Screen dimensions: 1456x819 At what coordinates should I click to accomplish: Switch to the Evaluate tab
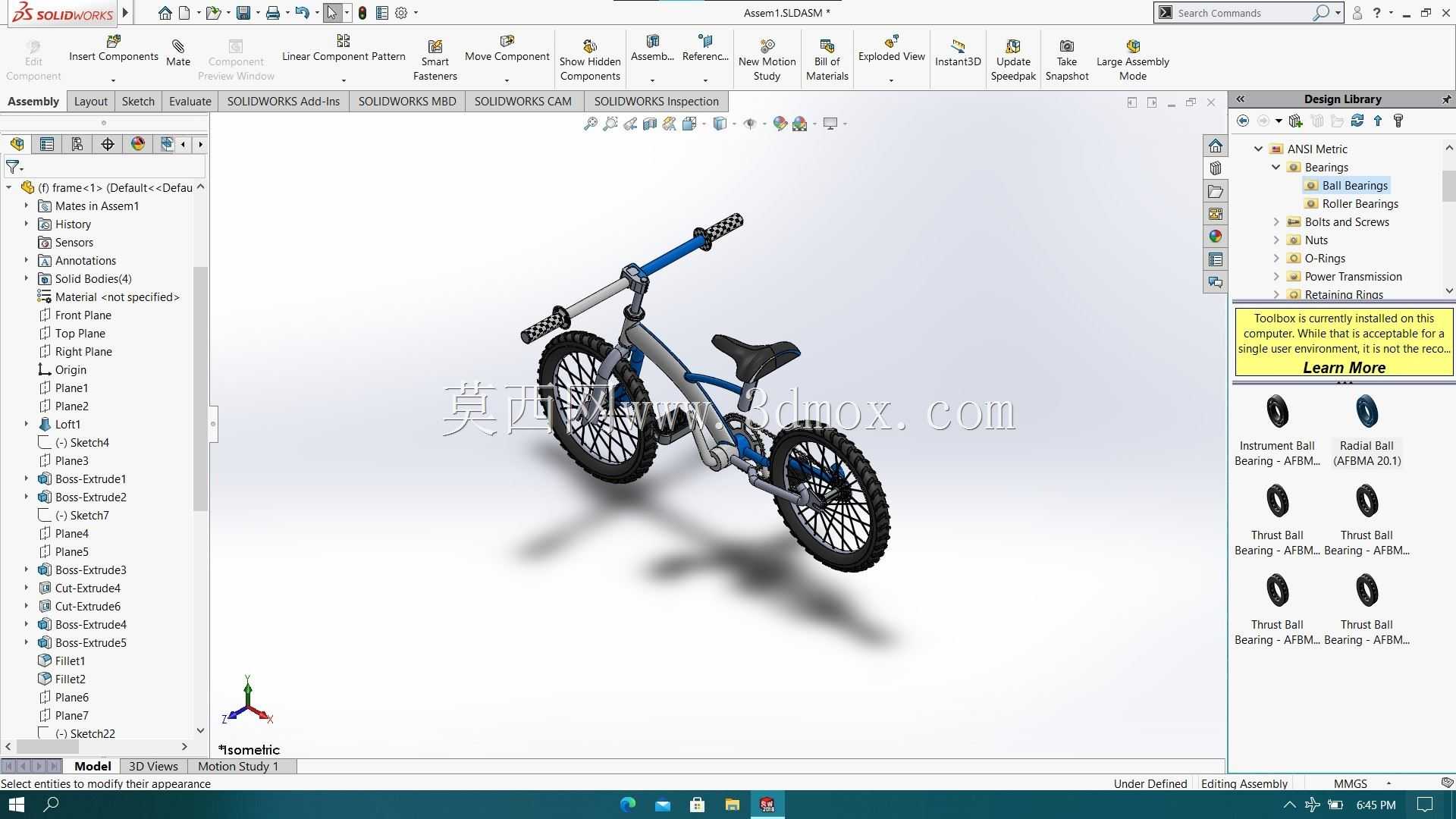click(x=190, y=102)
